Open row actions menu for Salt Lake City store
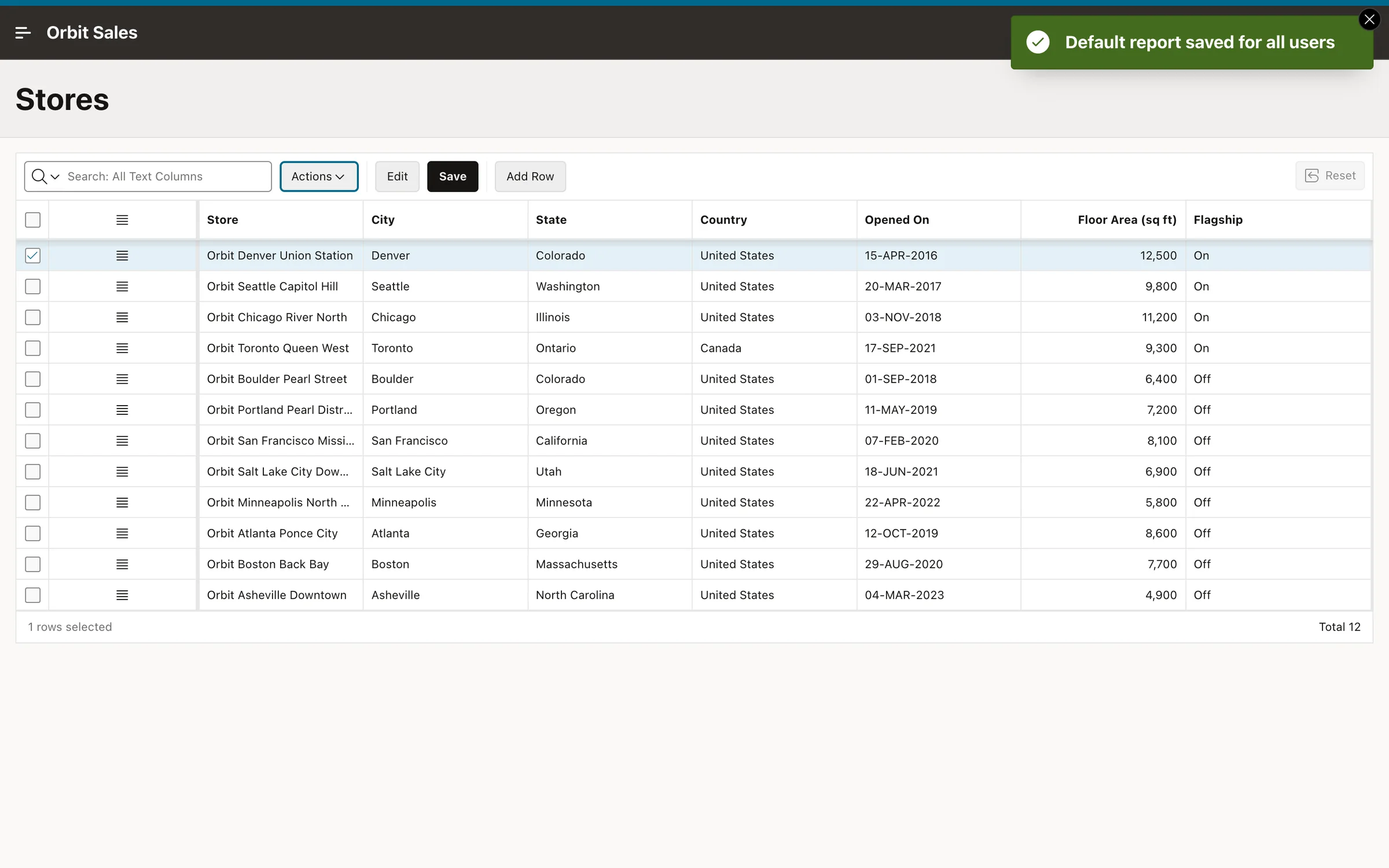This screenshot has height=868, width=1389. point(122,472)
